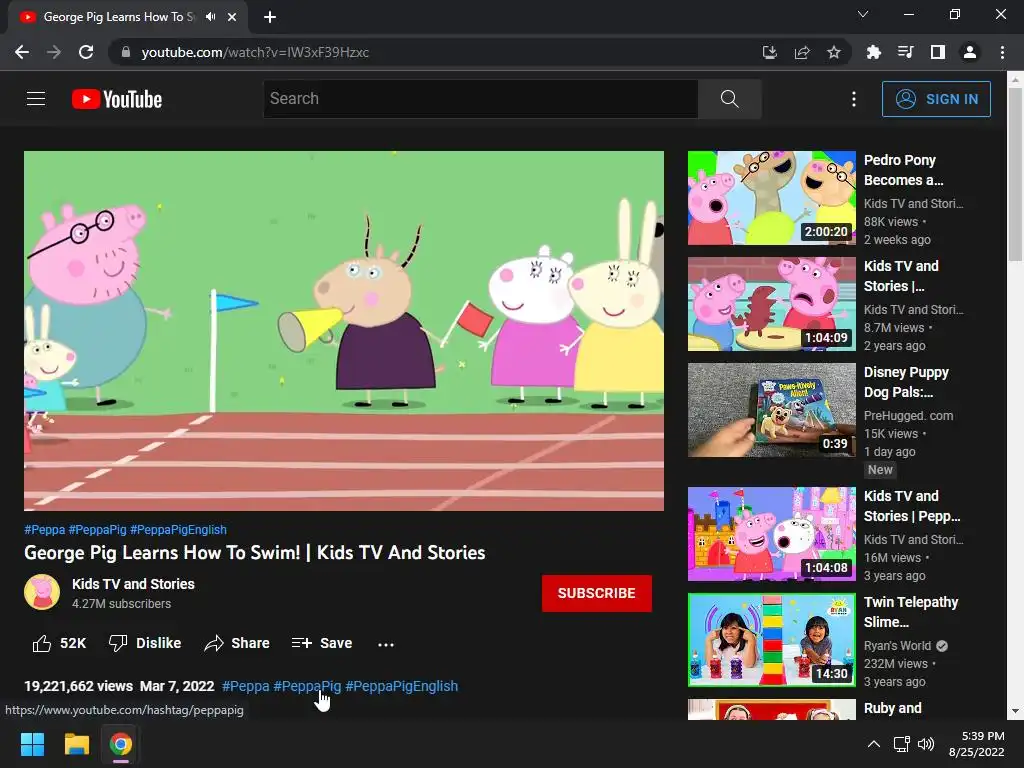Image resolution: width=1024 pixels, height=768 pixels.
Task: Click #PeppaPigEnglish hashtag above video title
Action: [178, 530]
